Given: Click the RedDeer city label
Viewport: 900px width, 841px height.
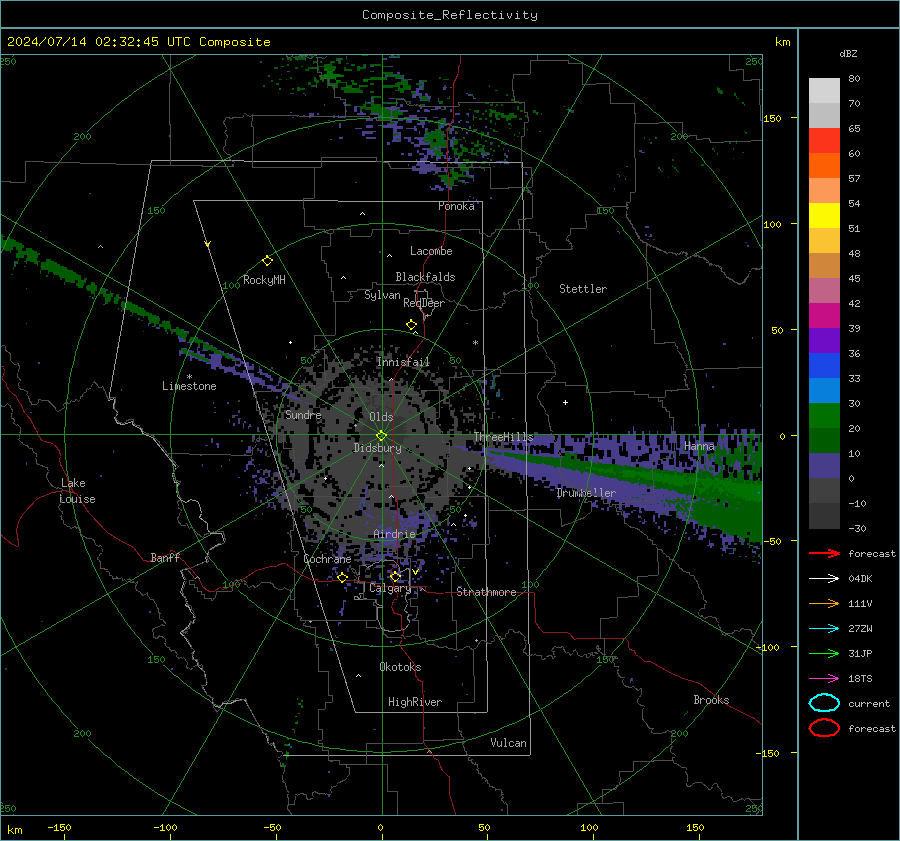Looking at the screenshot, I should click(424, 303).
